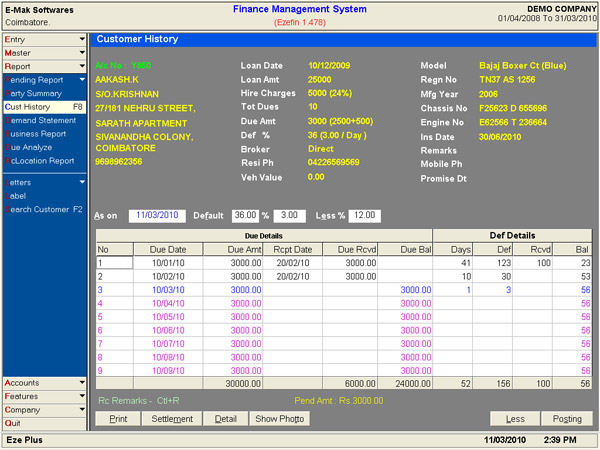Click the Show Photto button
This screenshot has width=600, height=450.
[x=280, y=419]
